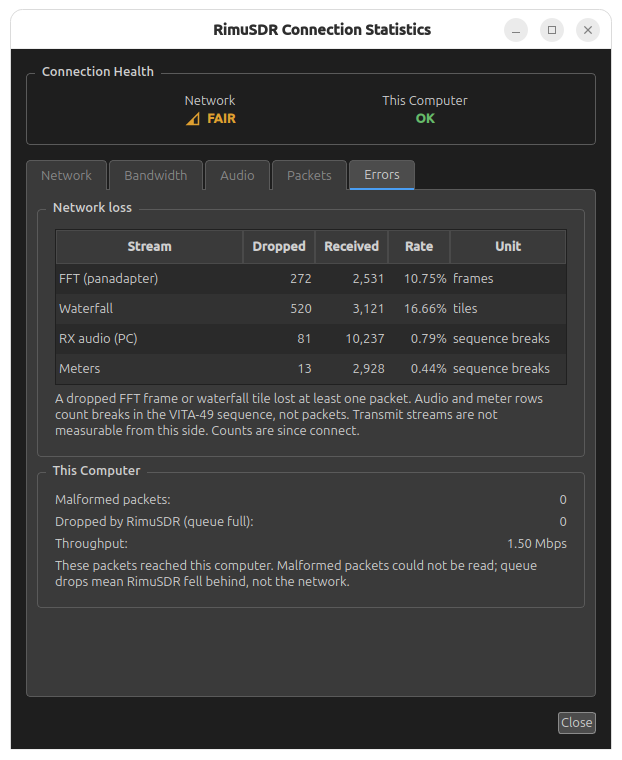
Task: Click the dropped count 520
Action: (301, 309)
